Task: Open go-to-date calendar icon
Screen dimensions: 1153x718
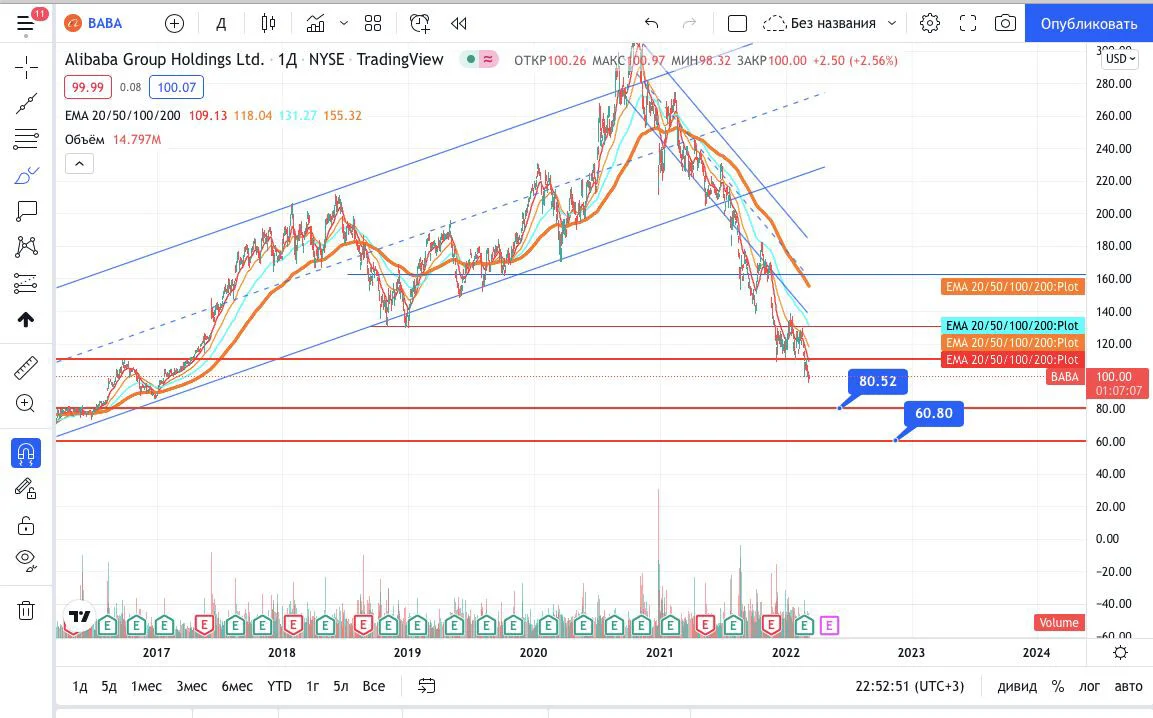Action: (x=426, y=686)
